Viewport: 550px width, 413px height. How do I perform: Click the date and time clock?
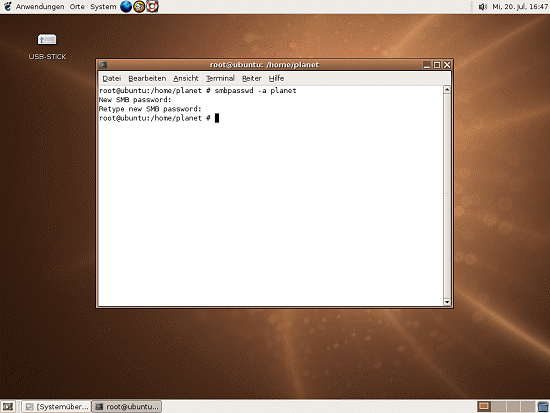520,7
